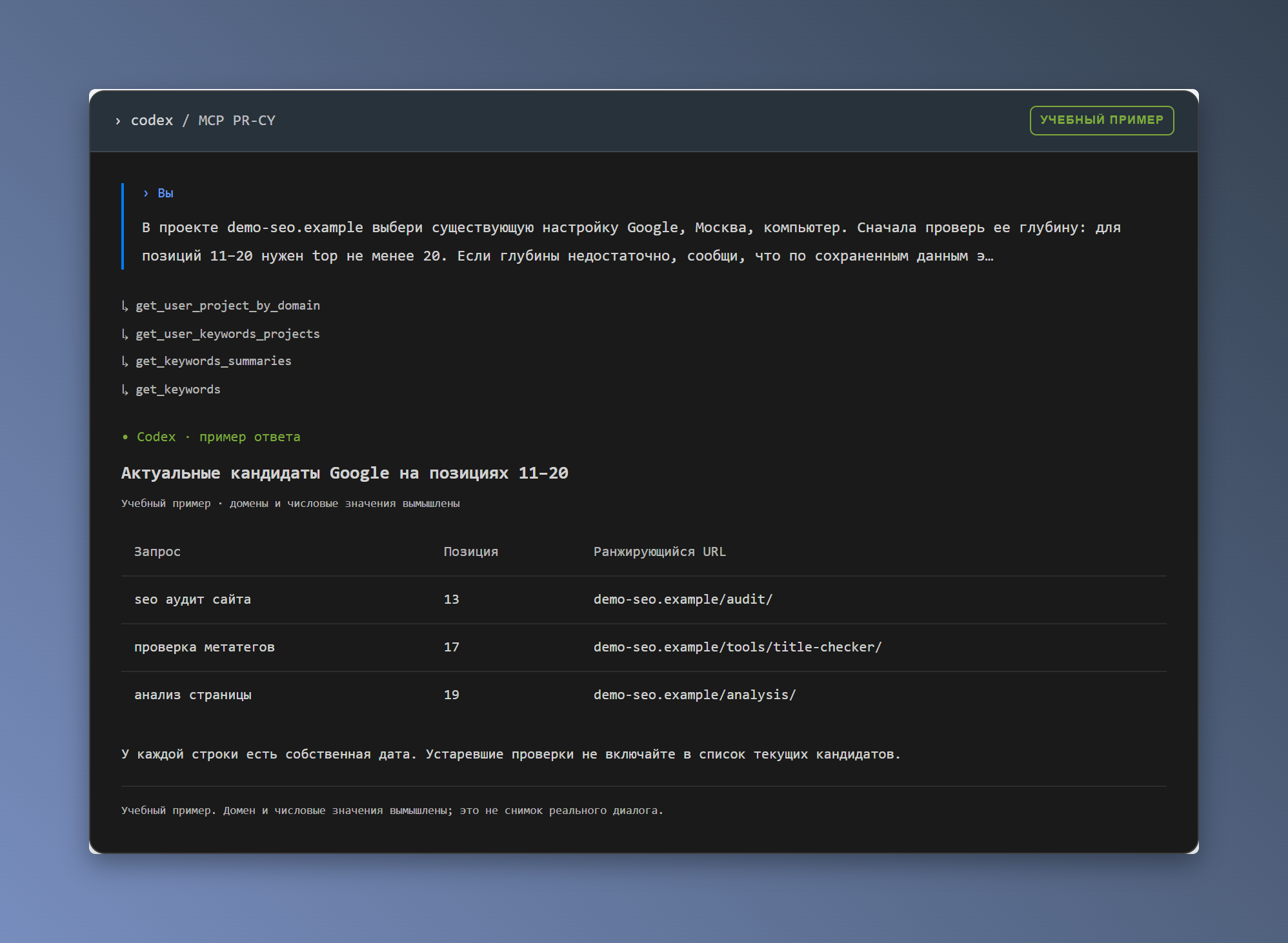The image size is (1288, 943).
Task: Select the проверка метатегов query cell
Action: (x=205, y=648)
